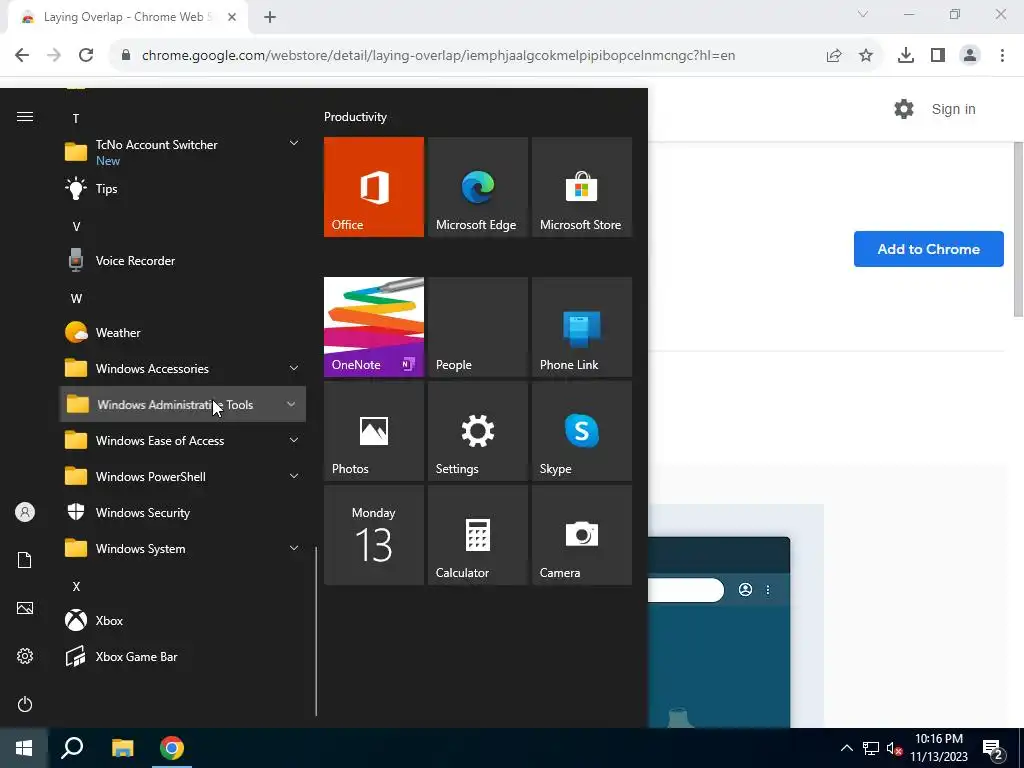This screenshot has width=1024, height=768.
Task: Launch the Xbox app
Action: pyautogui.click(x=183, y=620)
